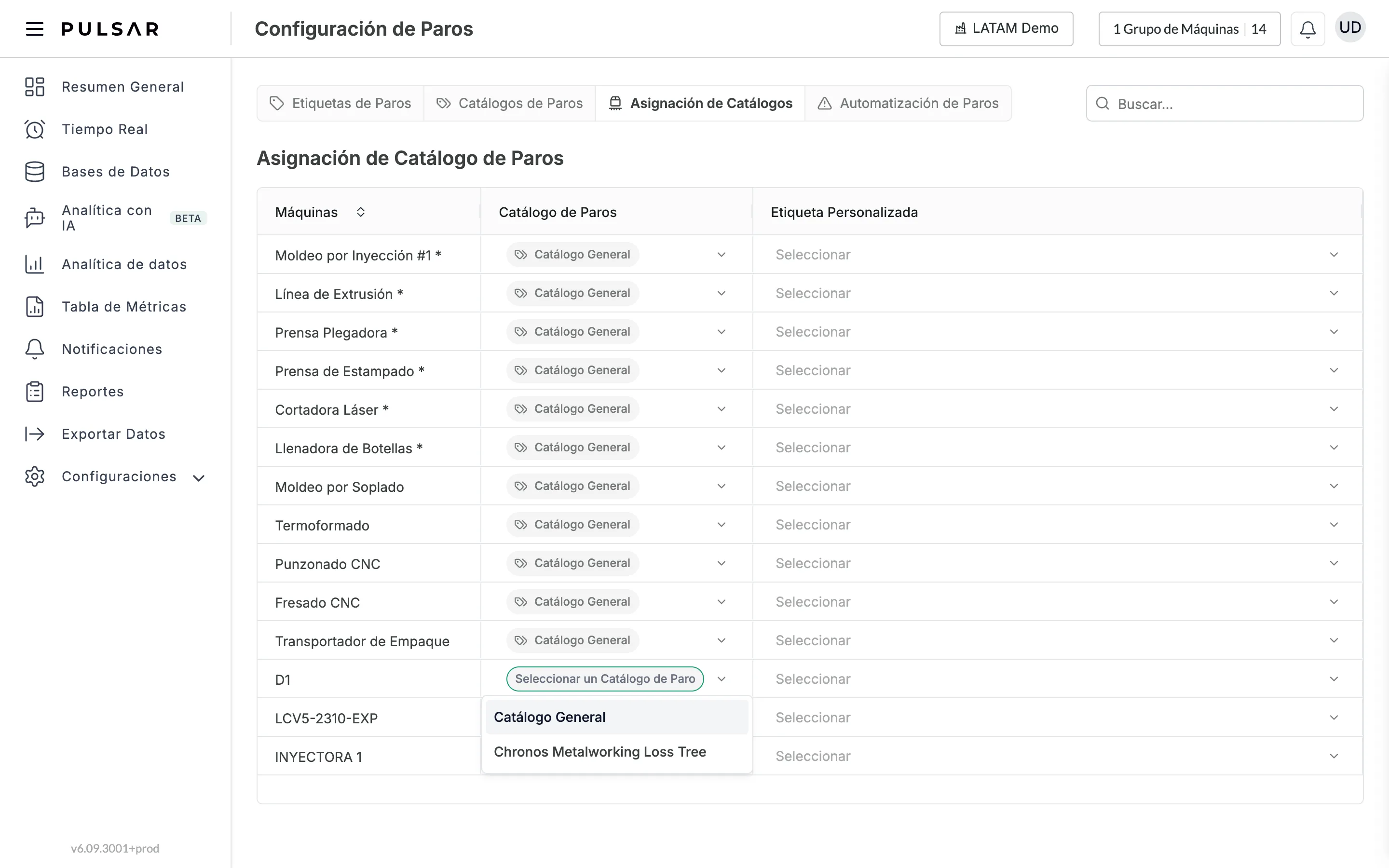This screenshot has width=1389, height=868.
Task: Go to Exportar Datos page
Action: 114,434
